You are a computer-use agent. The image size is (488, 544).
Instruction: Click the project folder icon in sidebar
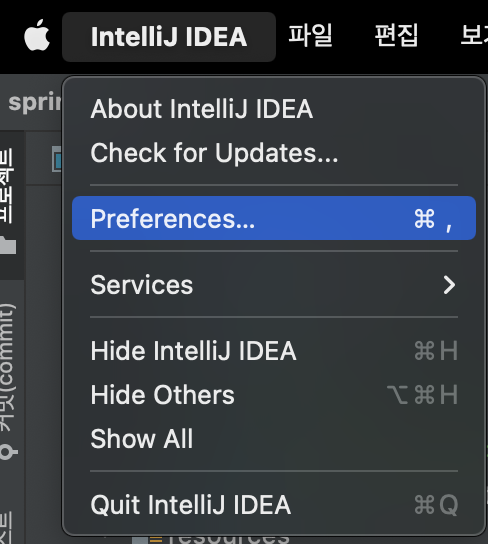point(8,245)
